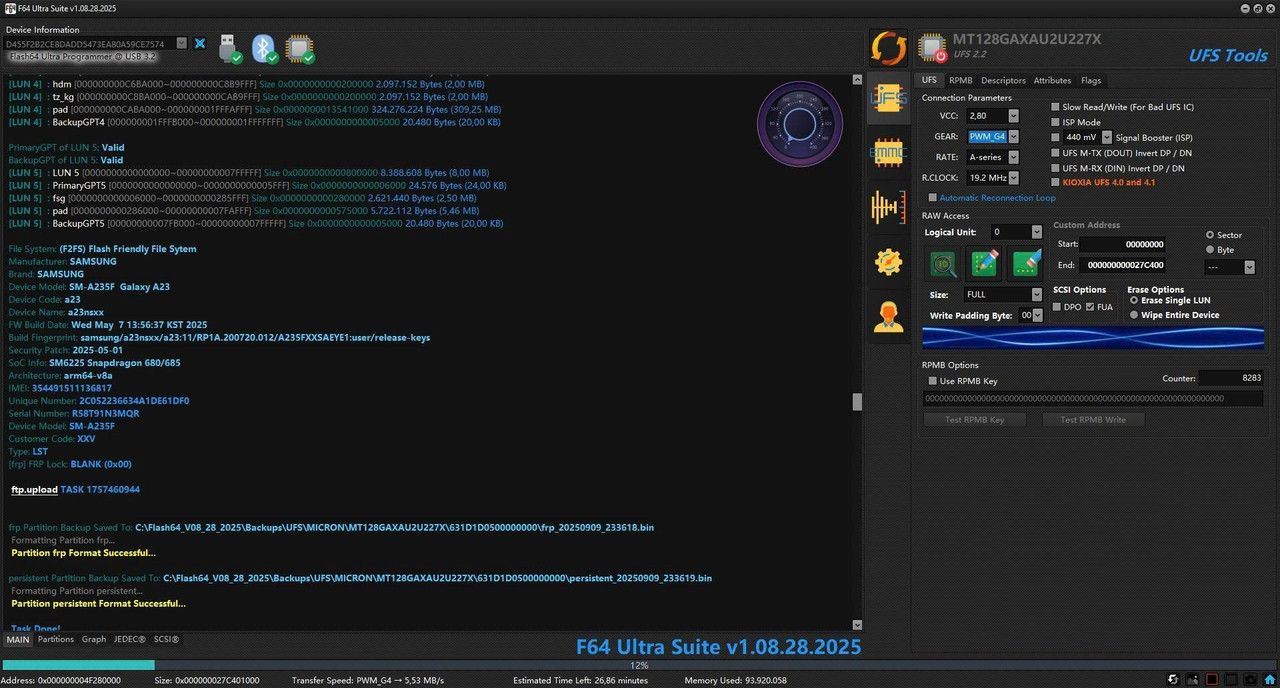Click the chip power icon beside MT128GAXAU2U227X
The image size is (1280, 688).
tap(933, 48)
